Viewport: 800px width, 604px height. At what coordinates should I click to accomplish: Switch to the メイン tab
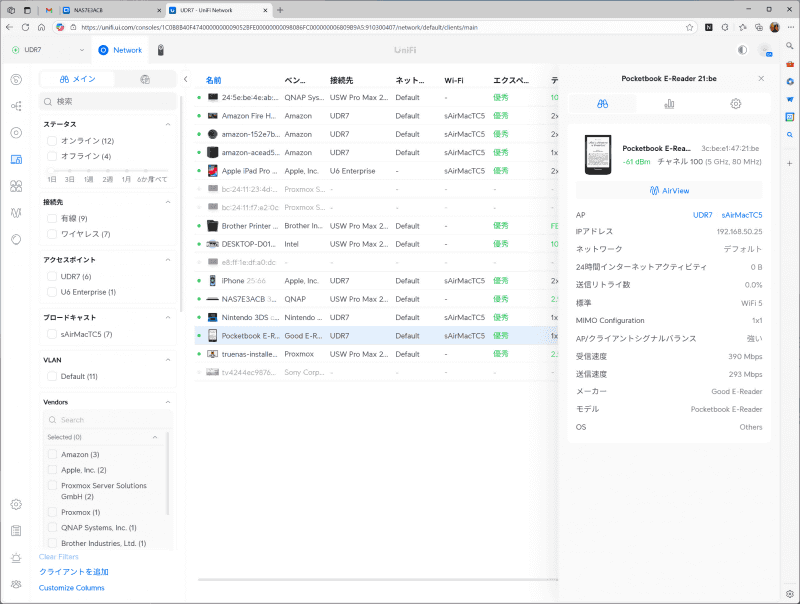pyautogui.click(x=78, y=77)
